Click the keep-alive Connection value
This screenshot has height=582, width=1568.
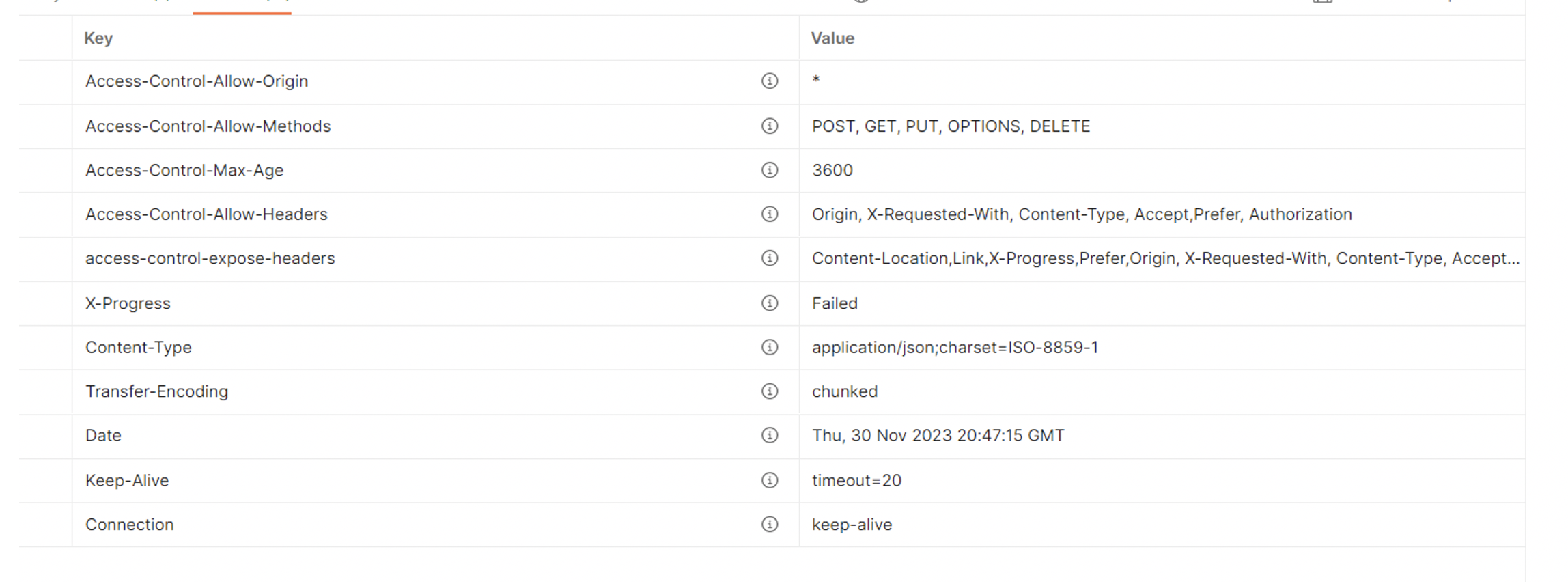point(852,525)
